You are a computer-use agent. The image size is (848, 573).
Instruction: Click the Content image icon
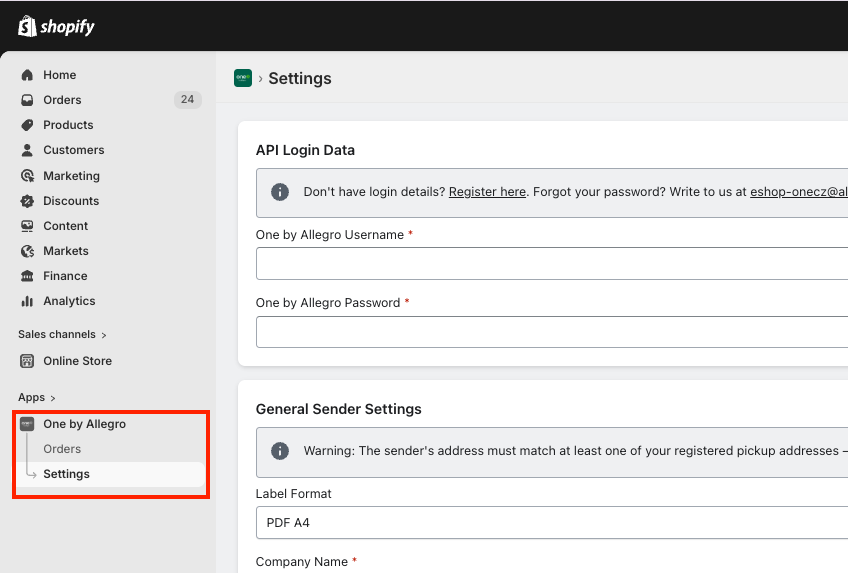[x=27, y=226]
